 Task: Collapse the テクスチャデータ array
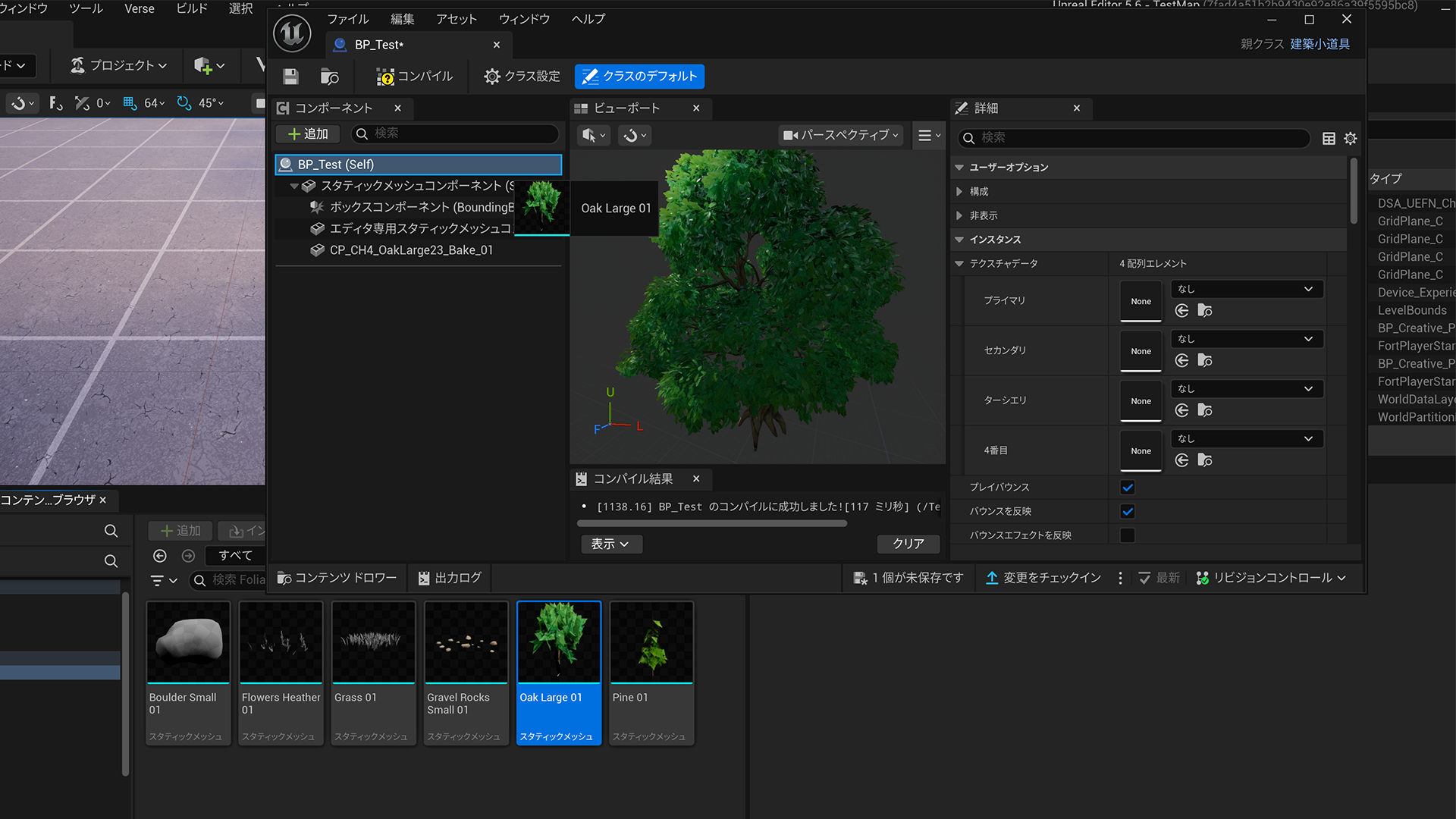[959, 264]
